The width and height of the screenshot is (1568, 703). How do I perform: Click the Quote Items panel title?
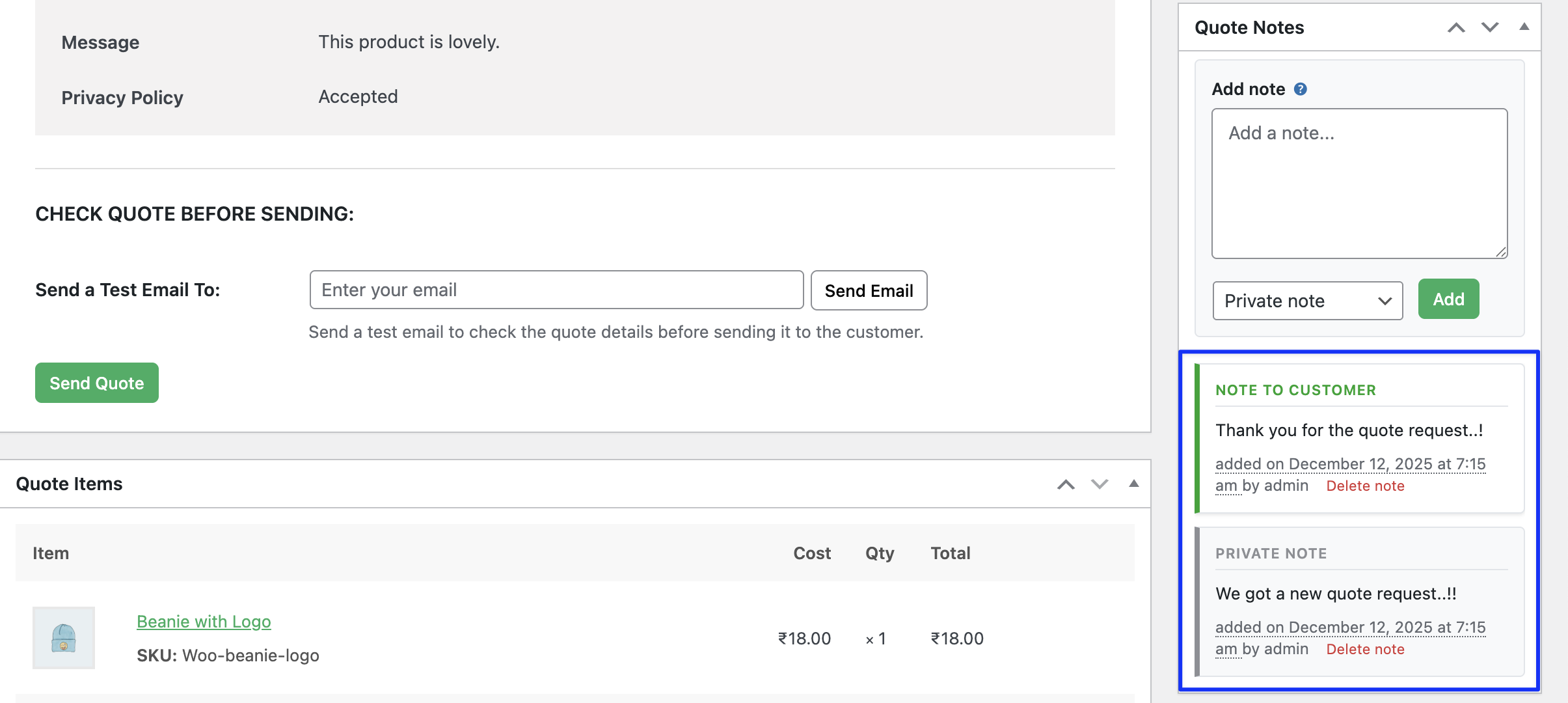coord(69,484)
